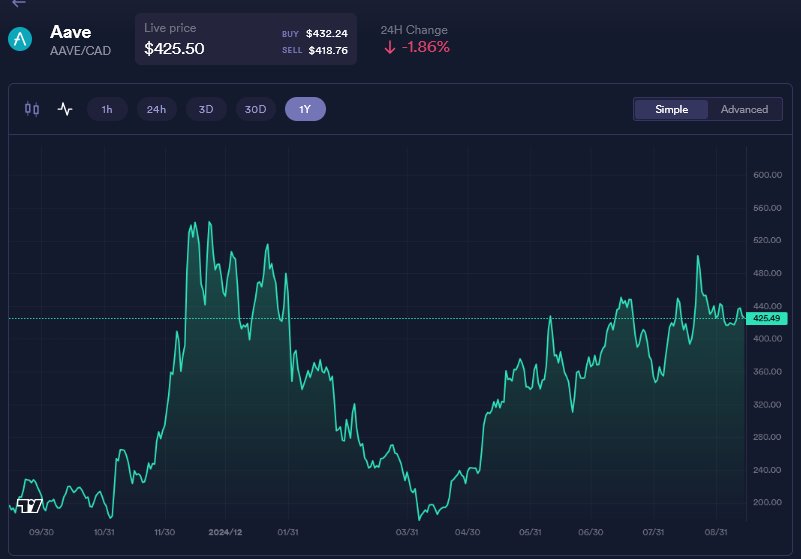Switch to line chart view

click(65, 109)
